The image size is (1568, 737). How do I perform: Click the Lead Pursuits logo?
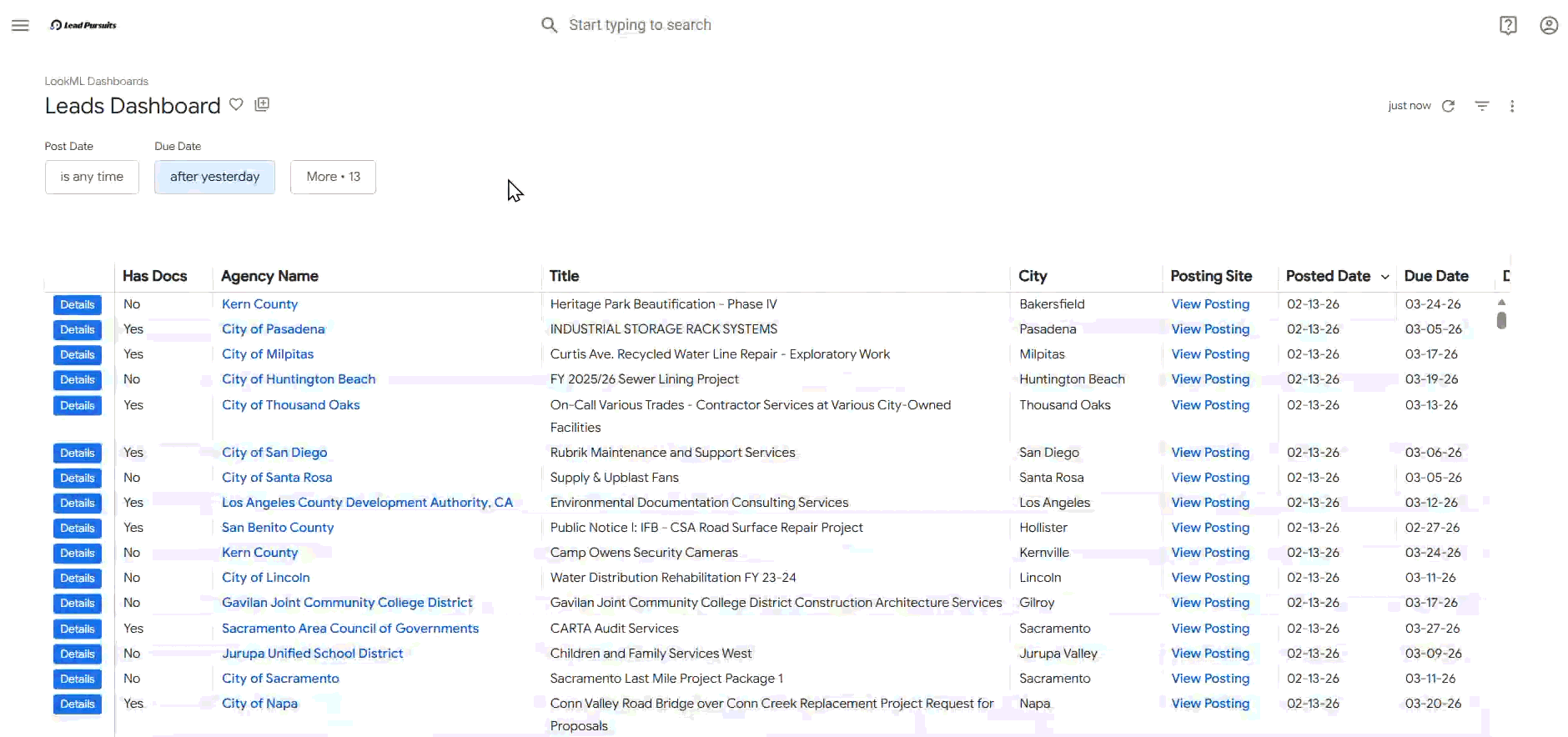[x=83, y=25]
